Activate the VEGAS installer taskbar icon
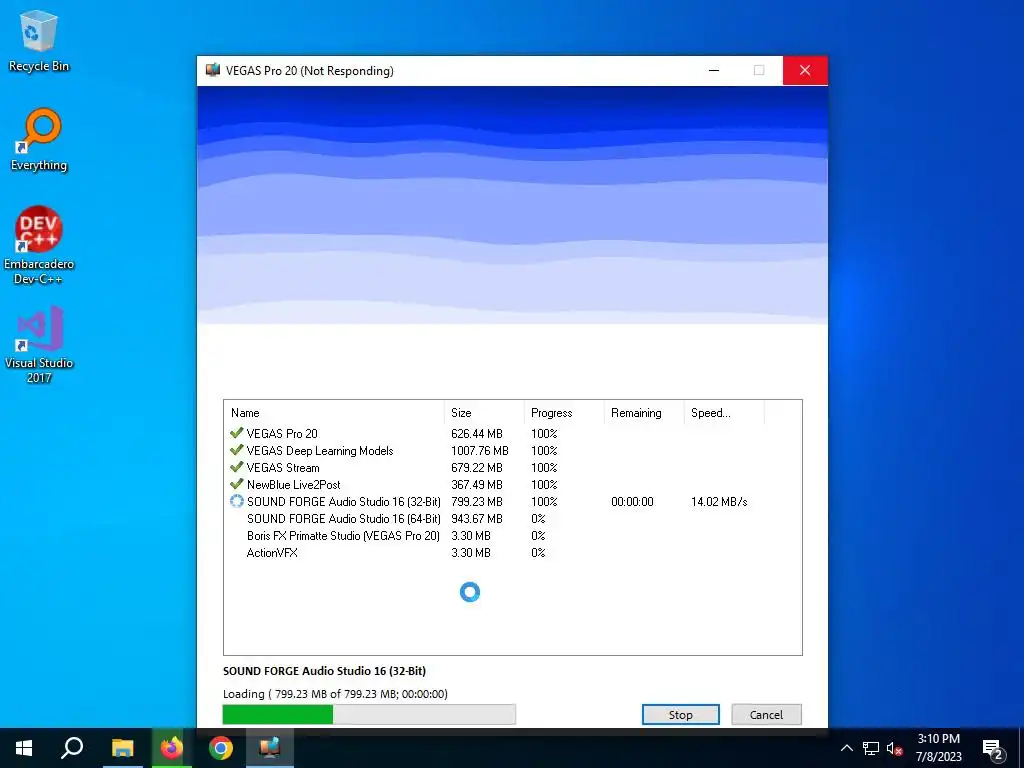The width and height of the screenshot is (1024, 768). pos(270,748)
